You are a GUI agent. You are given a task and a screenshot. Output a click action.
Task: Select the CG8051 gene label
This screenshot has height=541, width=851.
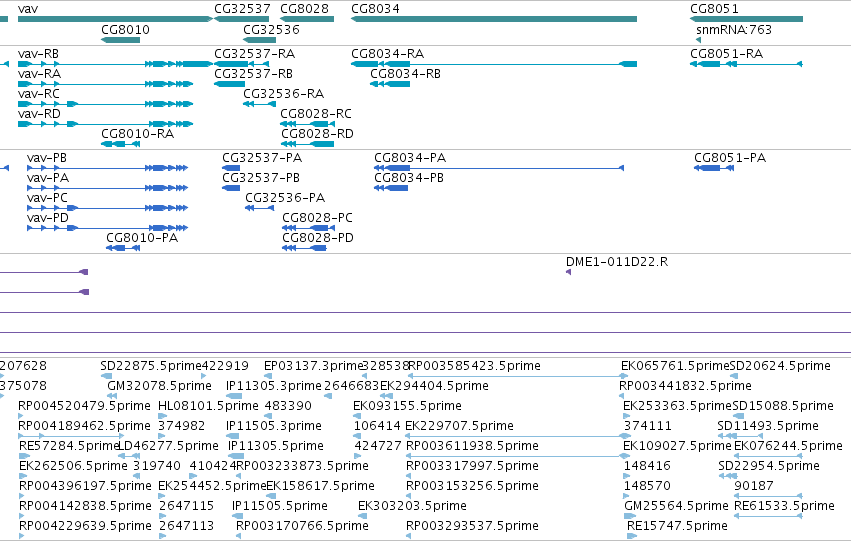[x=714, y=9]
